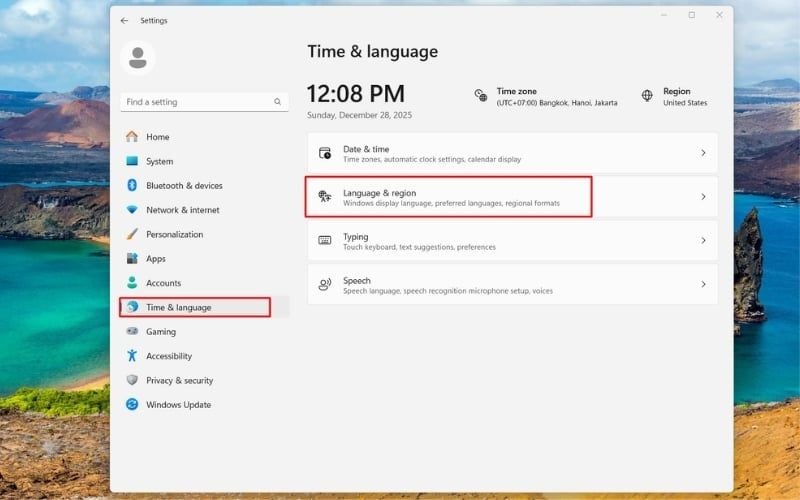Click "(UTC+07:00) Bangkok, Hanoi, Jakarta" text
Viewport: 800px width, 500px height.
(x=557, y=103)
